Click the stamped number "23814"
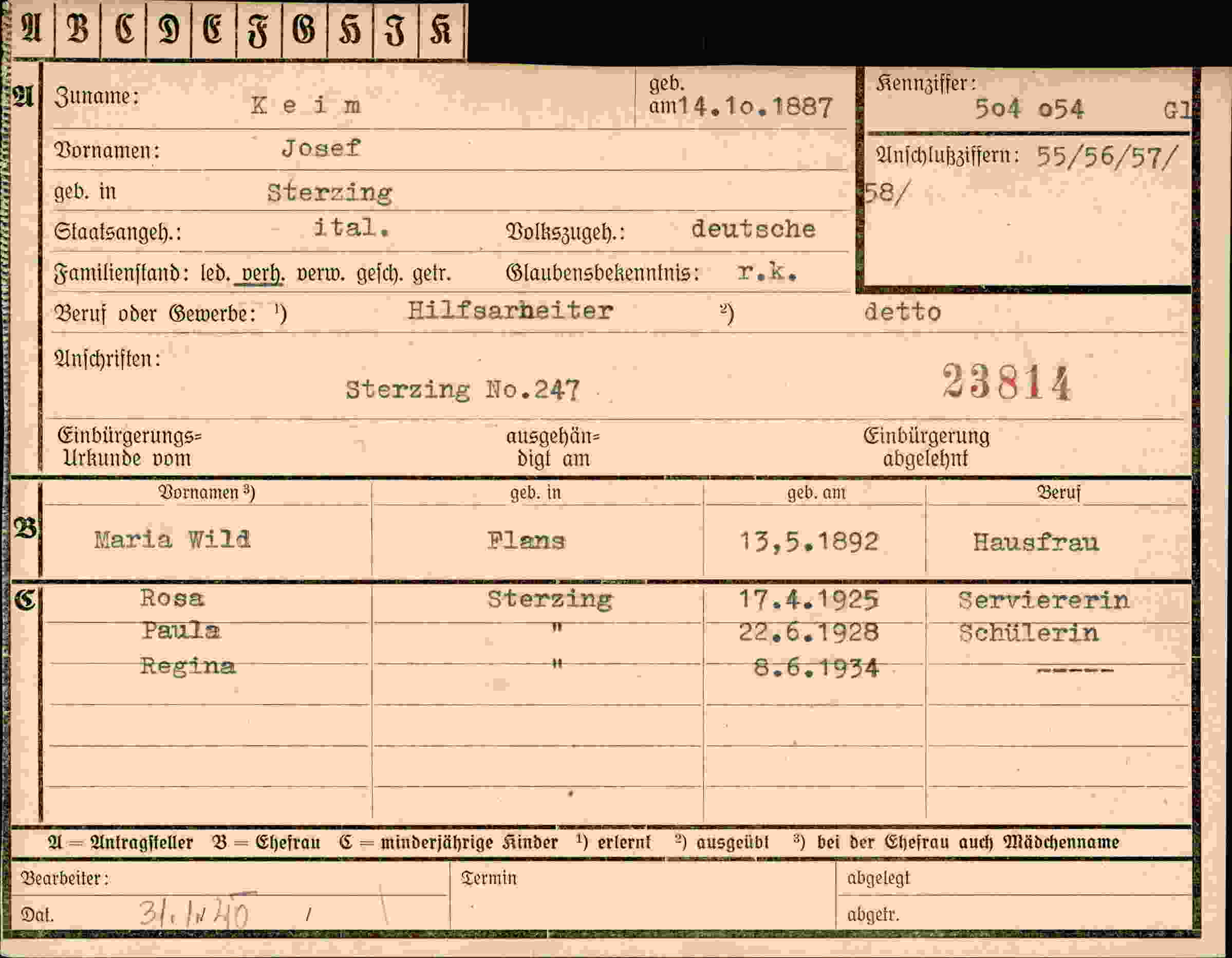The height and width of the screenshot is (958, 1232). click(x=1006, y=382)
